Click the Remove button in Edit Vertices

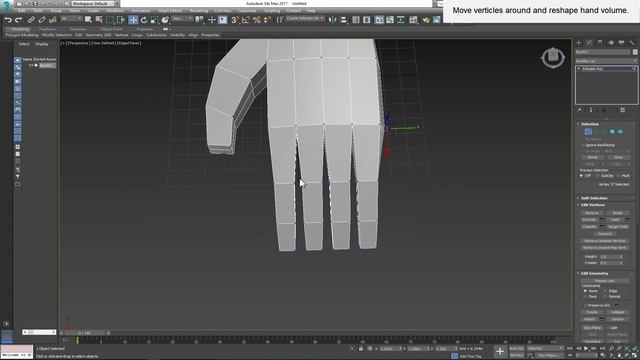(592, 213)
